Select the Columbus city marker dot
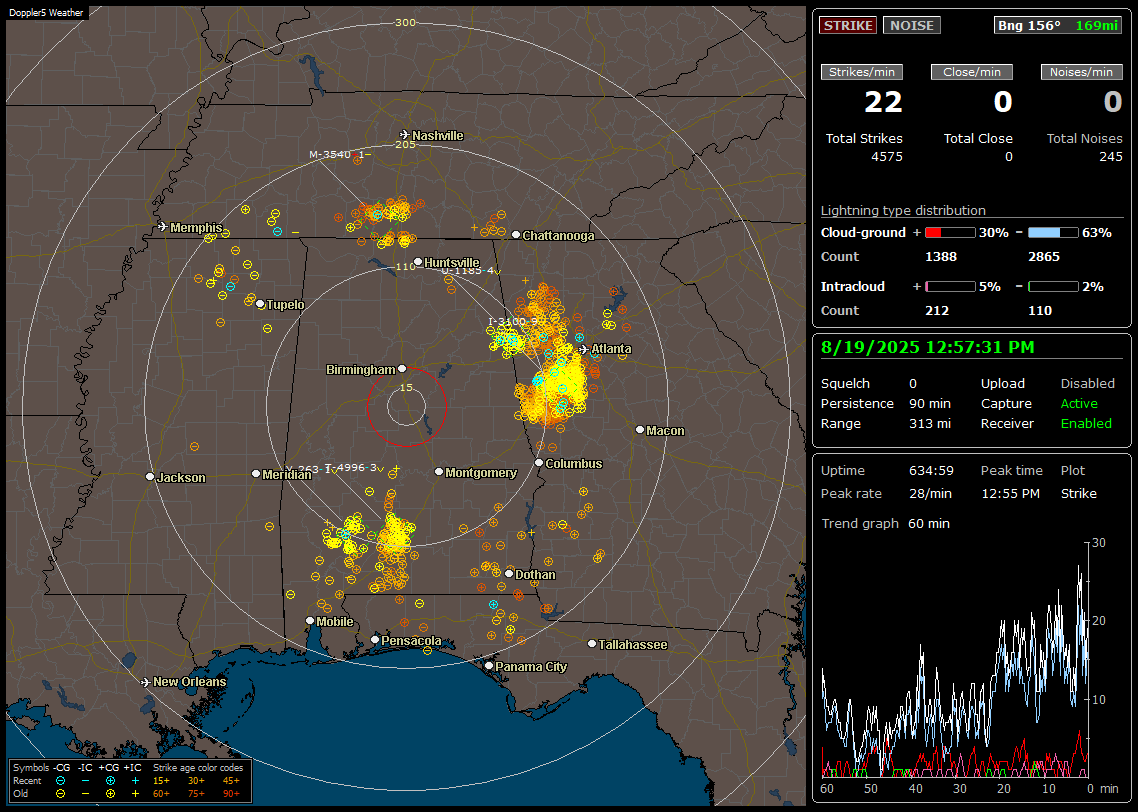This screenshot has width=1138, height=812. click(x=539, y=462)
